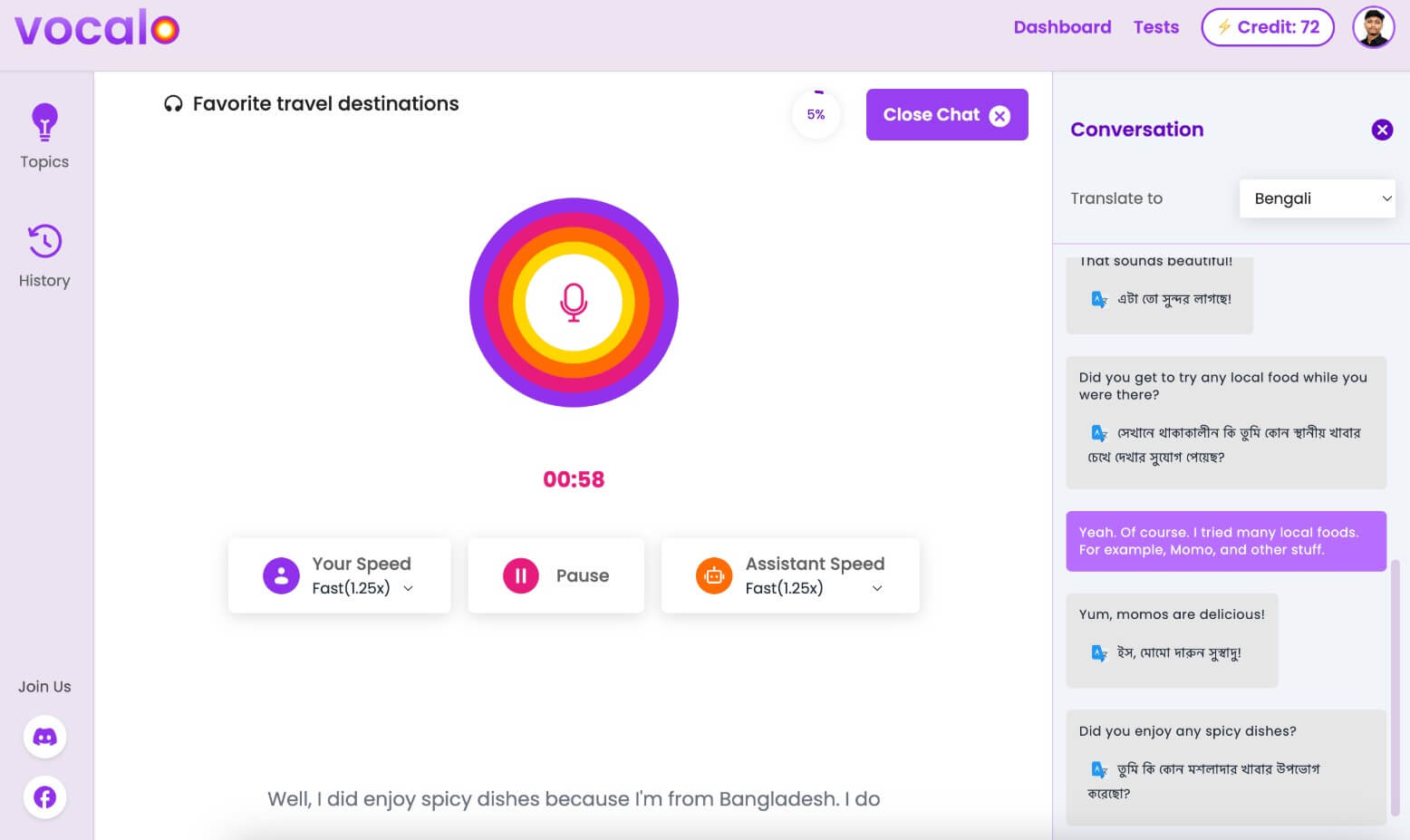This screenshot has width=1410, height=840.
Task: Click the pink pause icon
Action: tap(521, 575)
